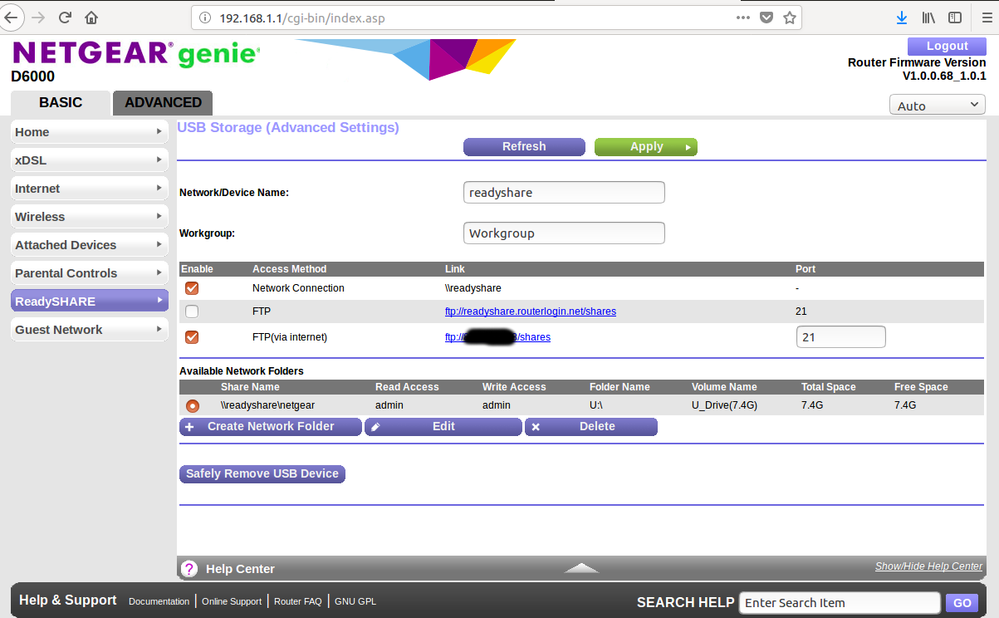Open the ftp://readyshare.routerlogin.net/shares link

[530, 312]
